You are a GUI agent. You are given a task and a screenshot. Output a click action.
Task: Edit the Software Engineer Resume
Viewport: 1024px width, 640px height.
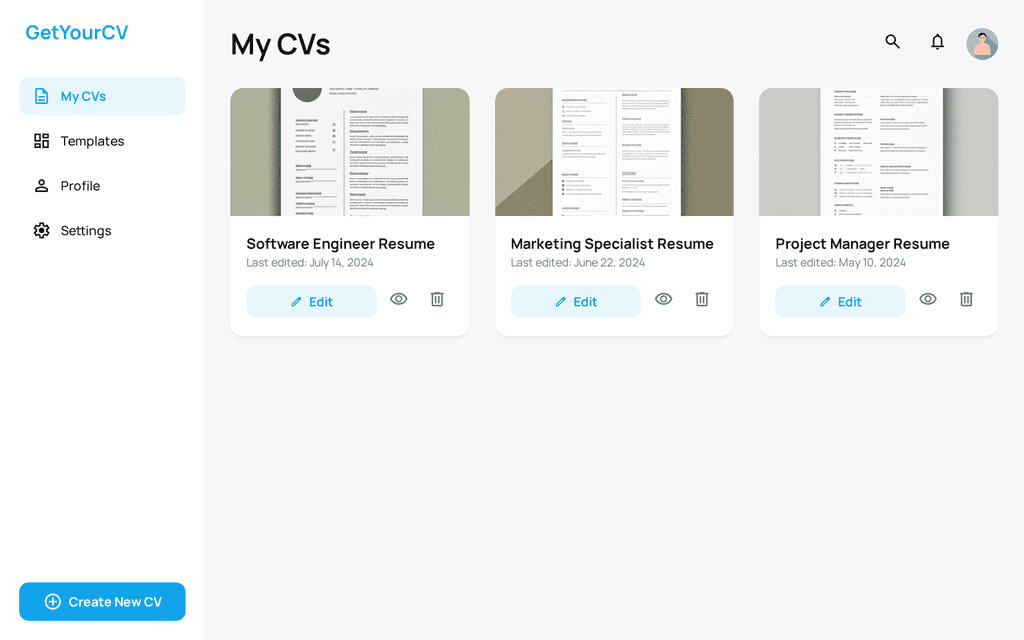(311, 302)
